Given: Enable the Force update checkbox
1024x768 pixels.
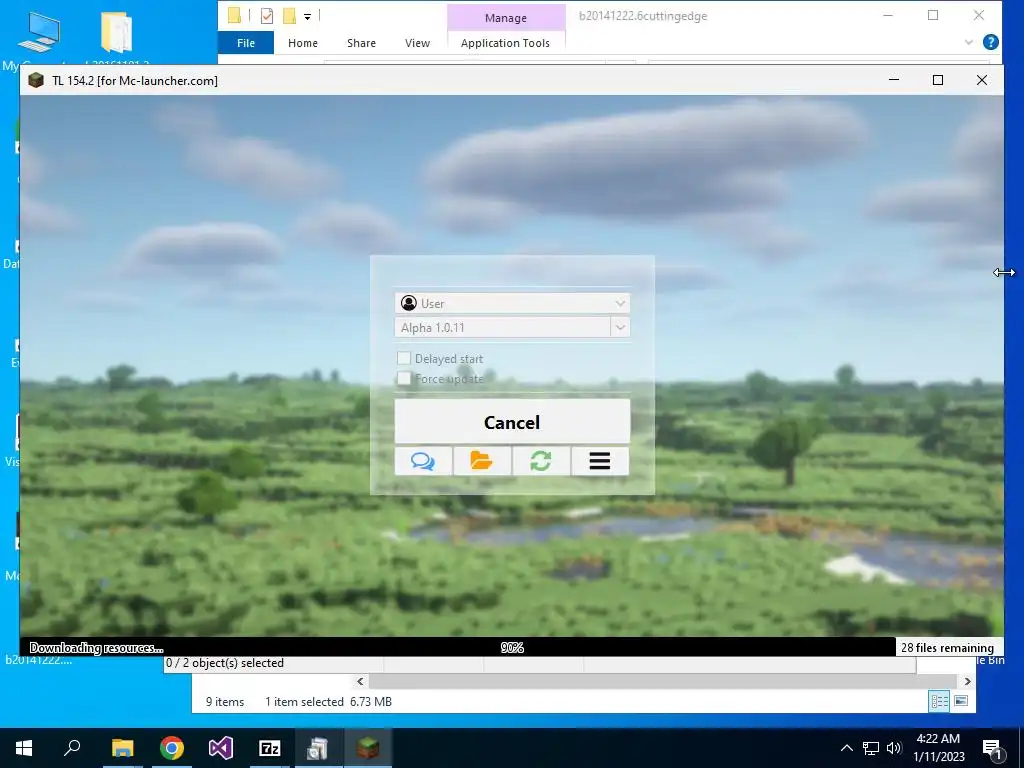Looking at the screenshot, I should (404, 378).
